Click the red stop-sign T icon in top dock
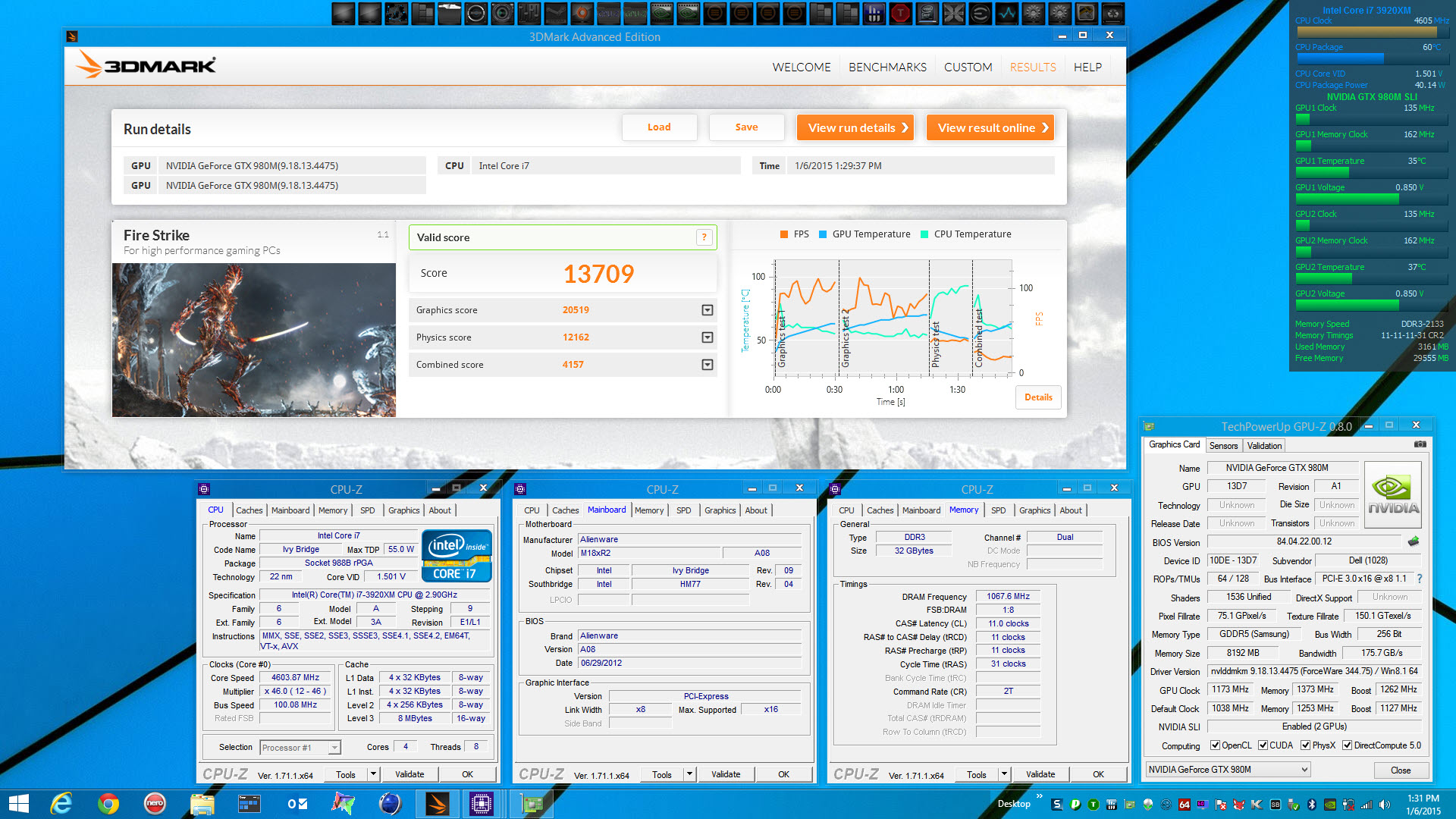1456x819 pixels. pyautogui.click(x=900, y=13)
